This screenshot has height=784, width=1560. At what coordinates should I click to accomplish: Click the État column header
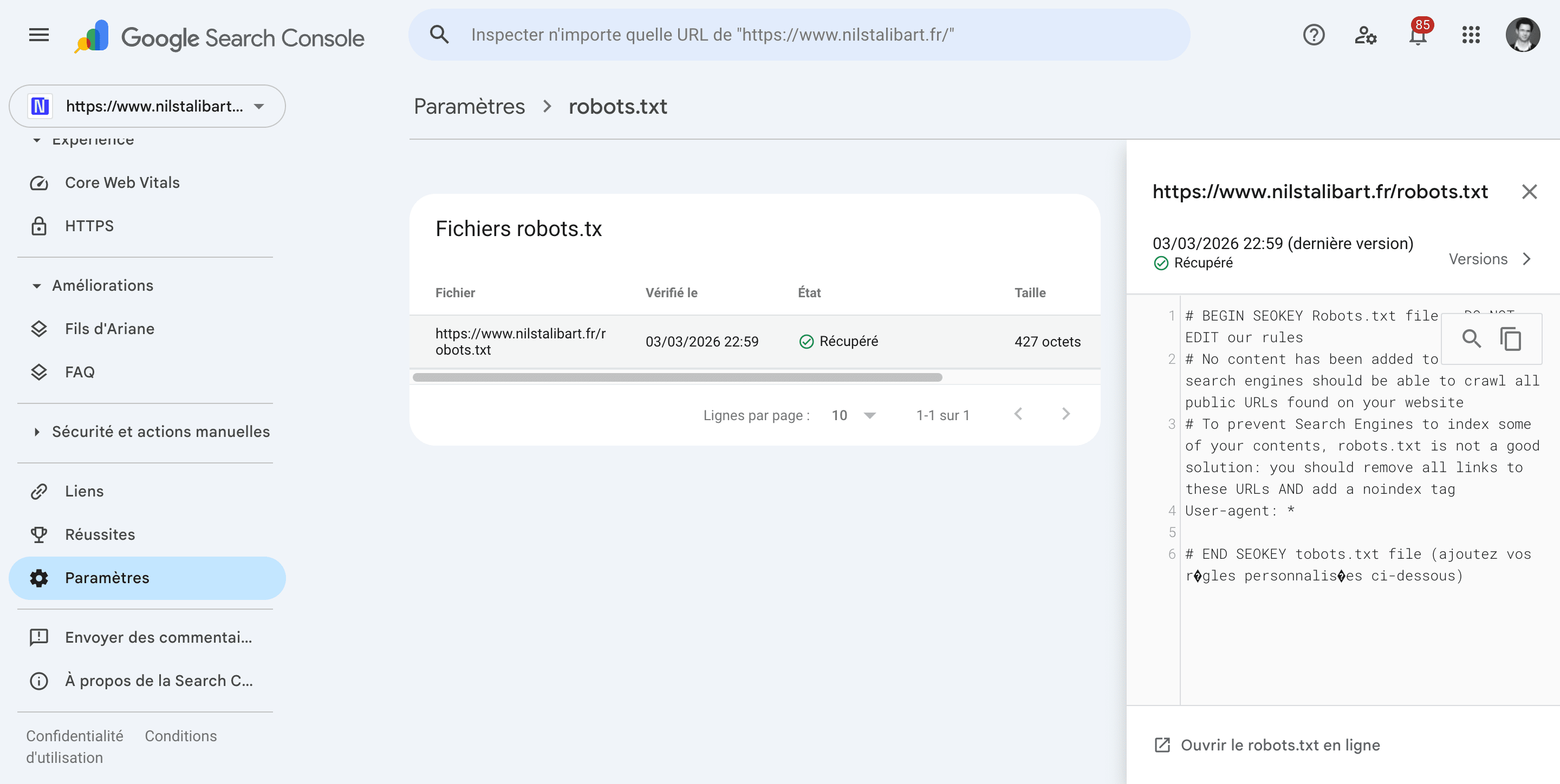coord(809,293)
